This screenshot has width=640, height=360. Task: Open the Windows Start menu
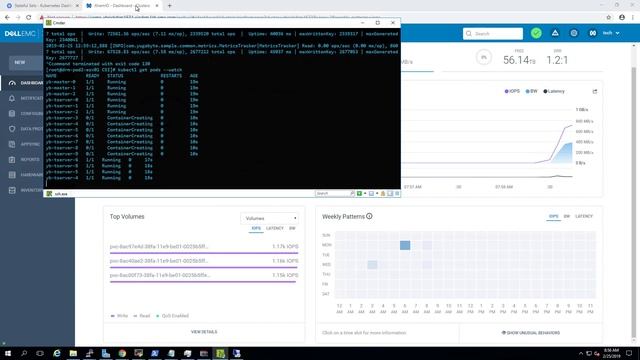(8, 353)
